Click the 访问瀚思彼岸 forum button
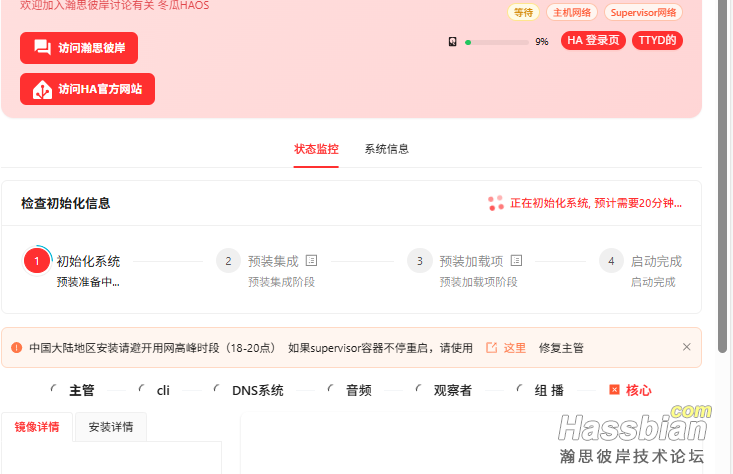Viewport: 733px width, 474px height. [x=79, y=48]
